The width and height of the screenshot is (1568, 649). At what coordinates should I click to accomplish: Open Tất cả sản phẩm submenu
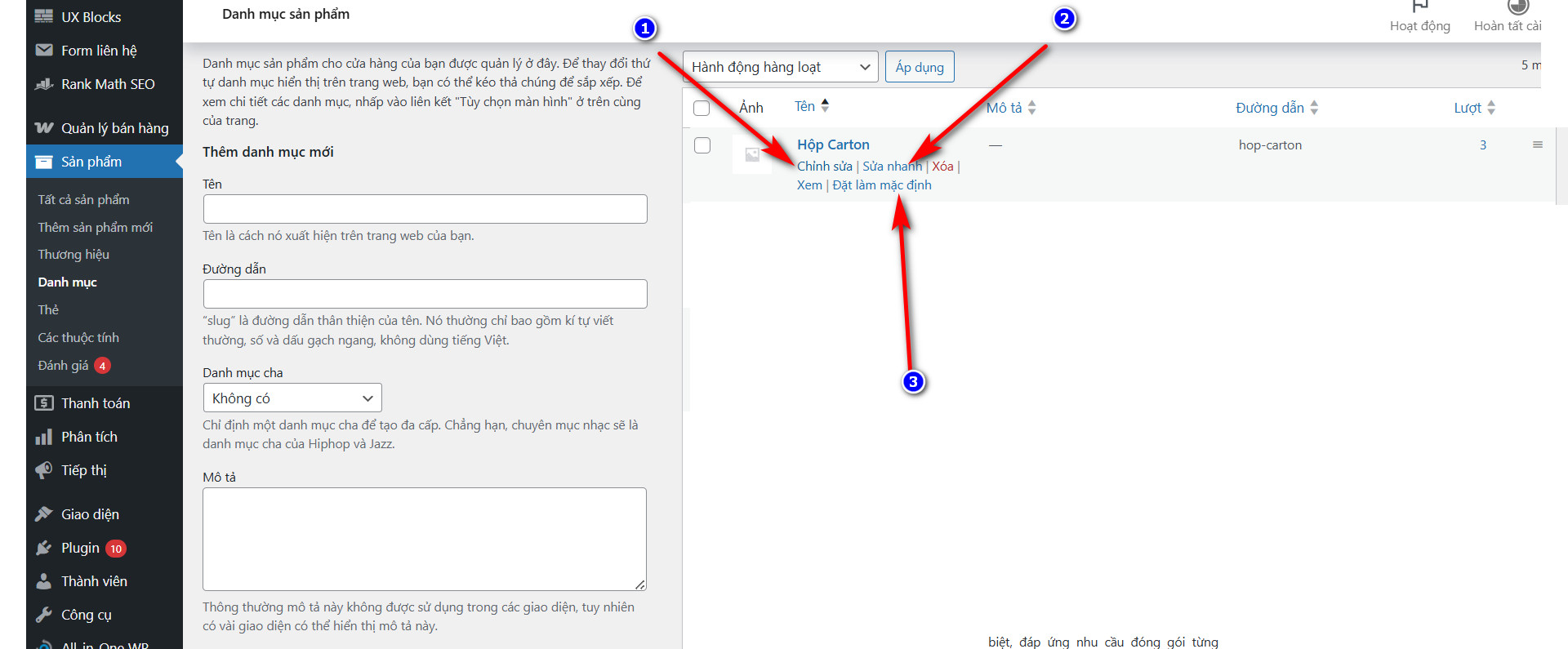tap(83, 199)
